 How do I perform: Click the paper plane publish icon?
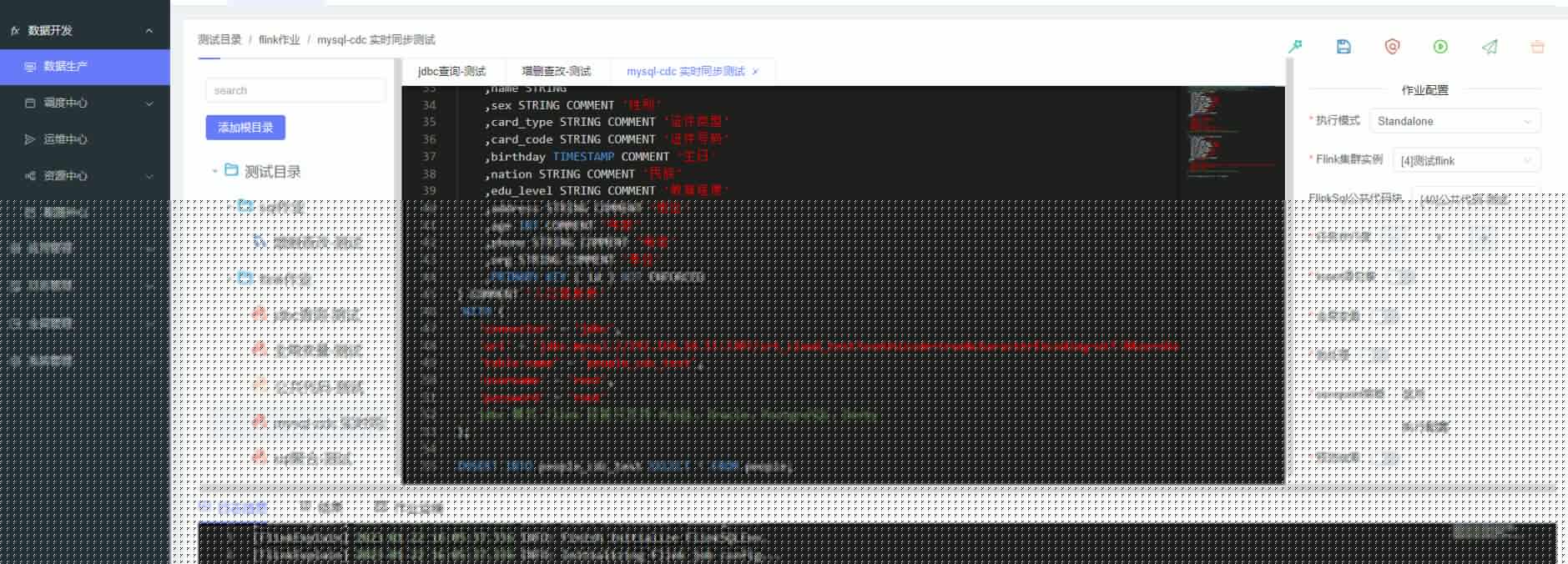click(1490, 47)
